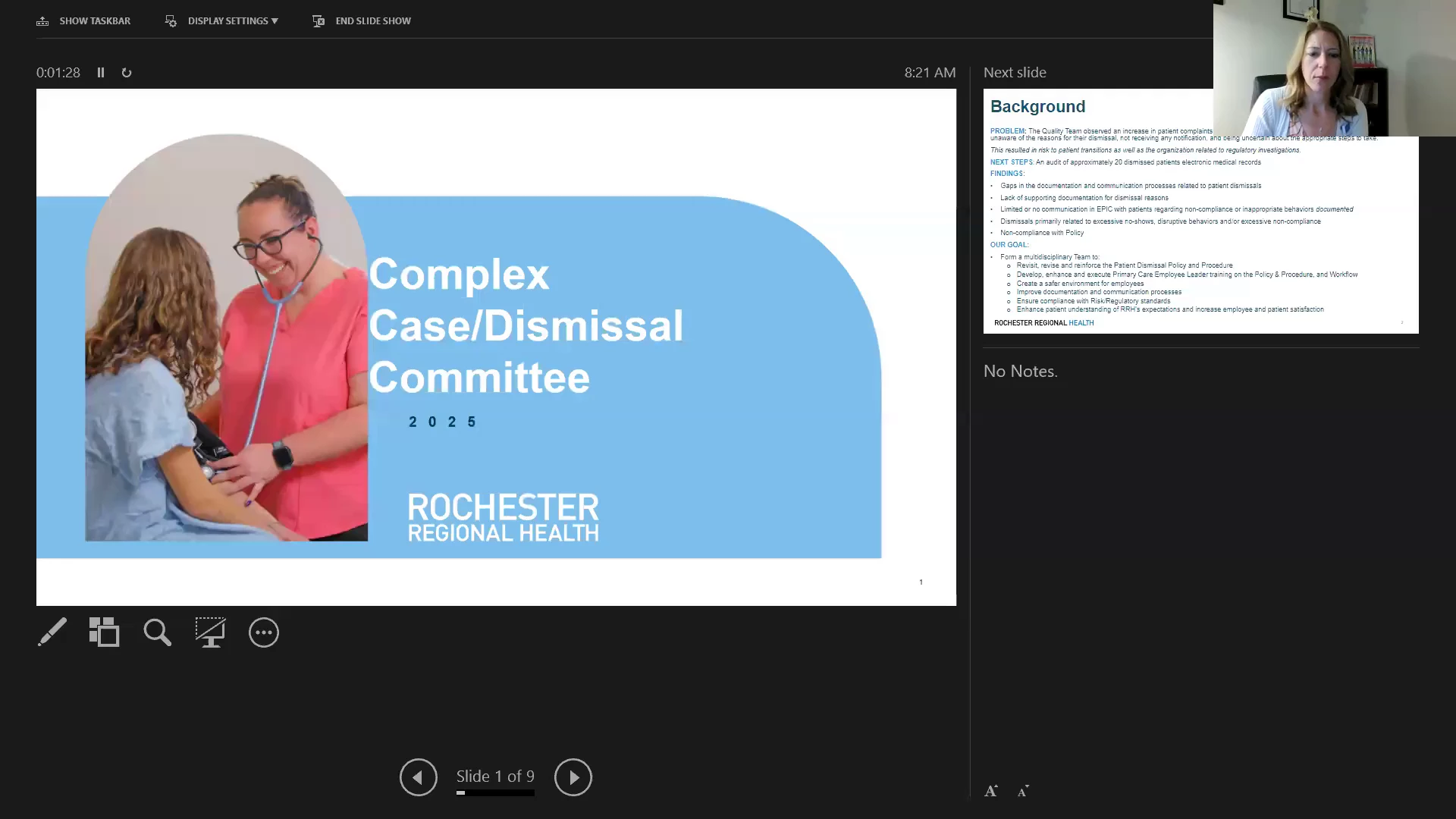The height and width of the screenshot is (819, 1456).
Task: Click the elapsed time 0:01:28
Action: (58, 72)
